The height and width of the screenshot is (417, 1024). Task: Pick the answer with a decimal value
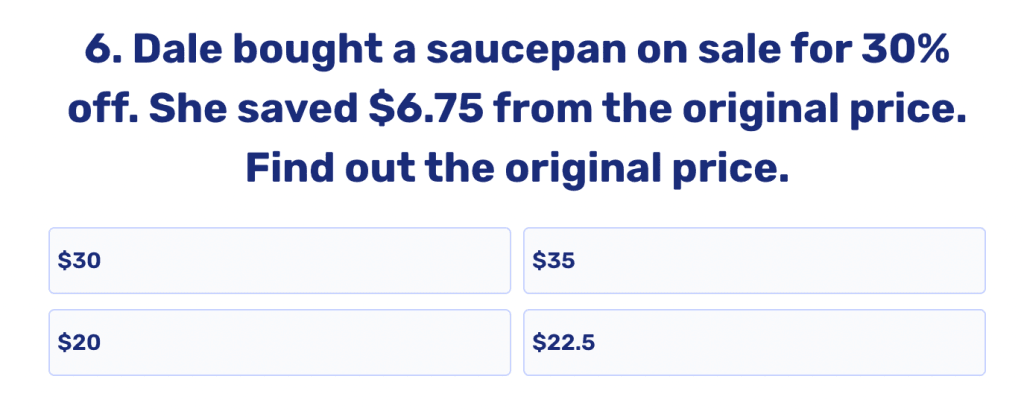[754, 343]
